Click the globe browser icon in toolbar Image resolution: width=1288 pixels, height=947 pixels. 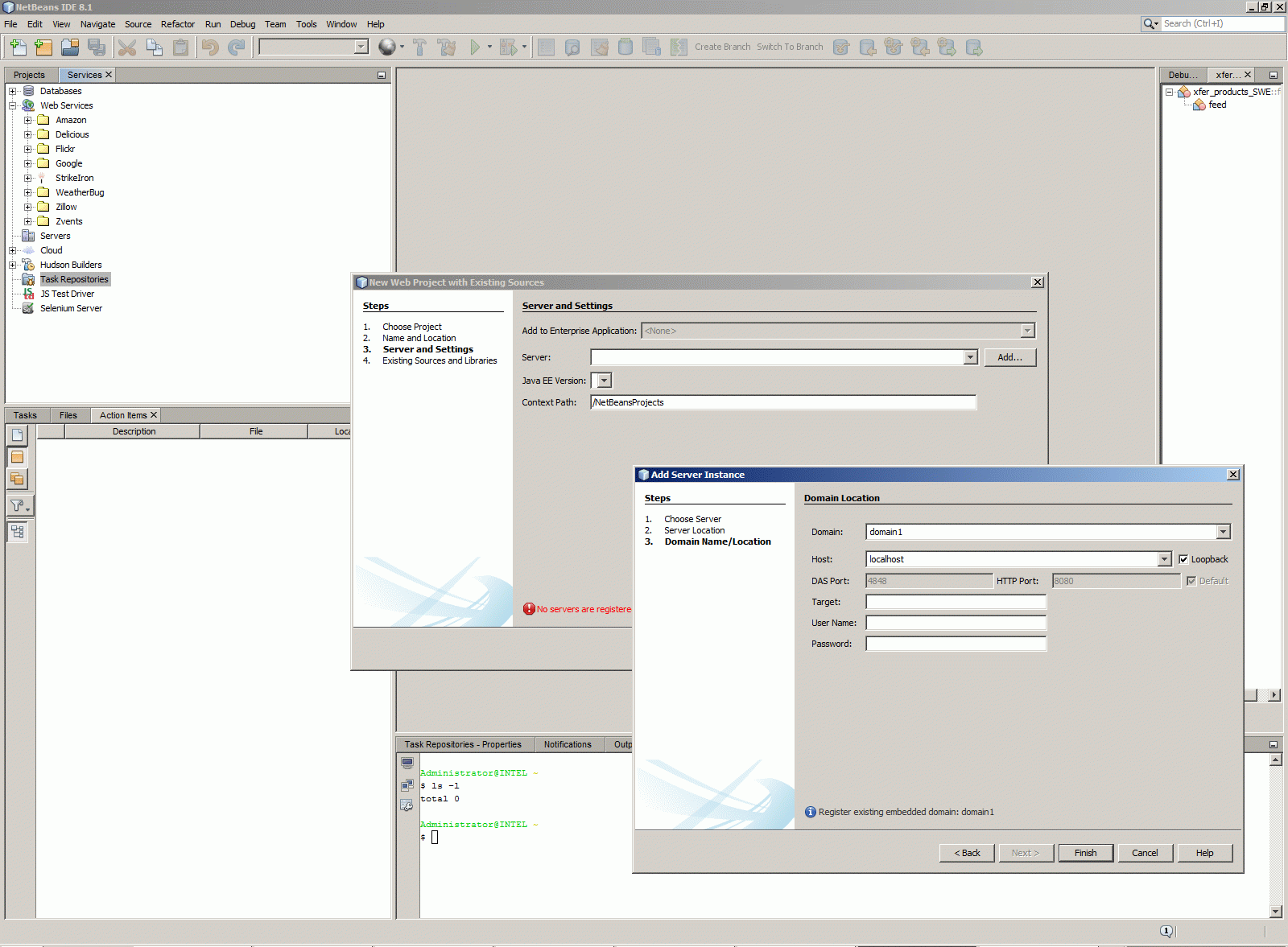[387, 47]
